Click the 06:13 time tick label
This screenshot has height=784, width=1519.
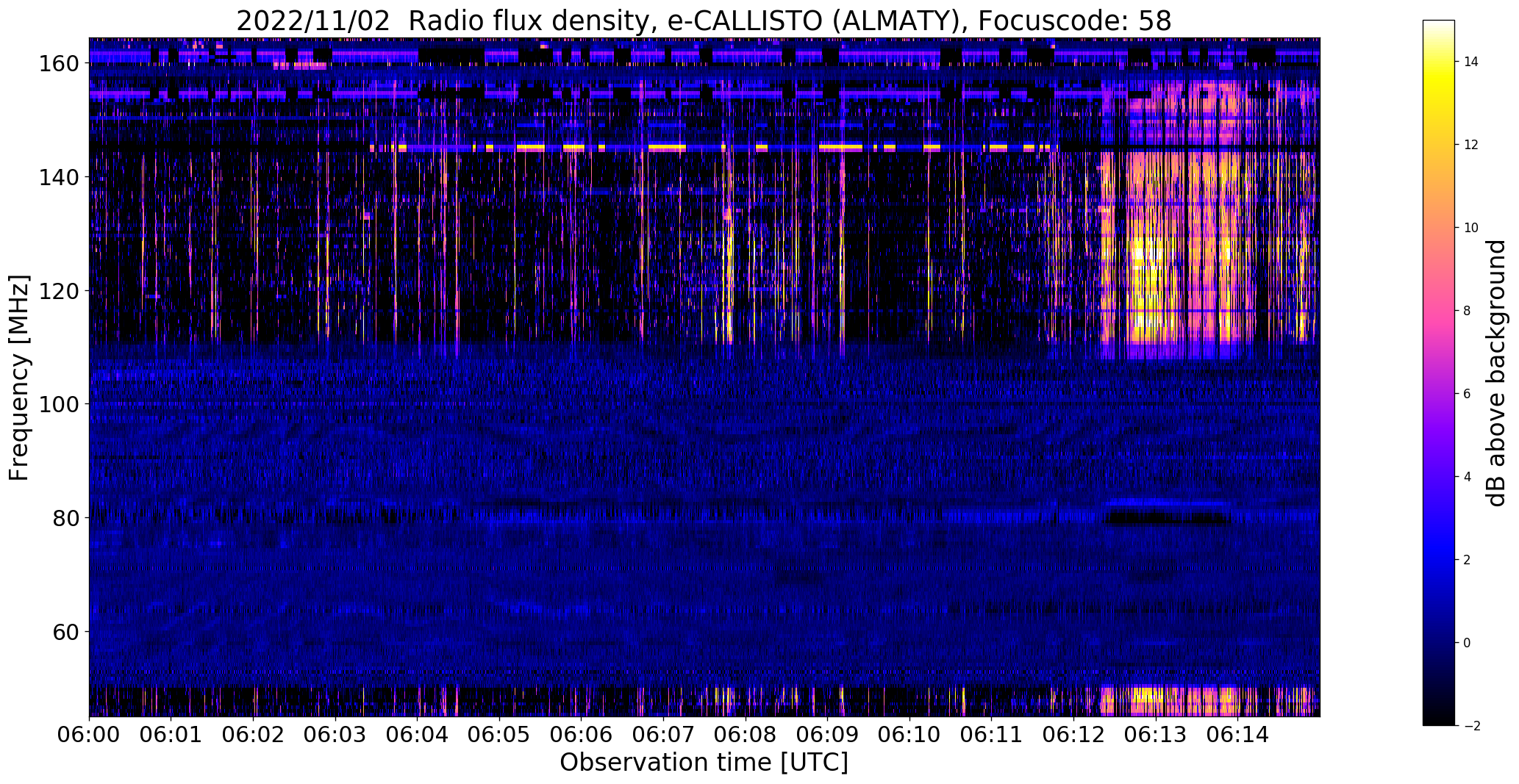(x=1156, y=735)
